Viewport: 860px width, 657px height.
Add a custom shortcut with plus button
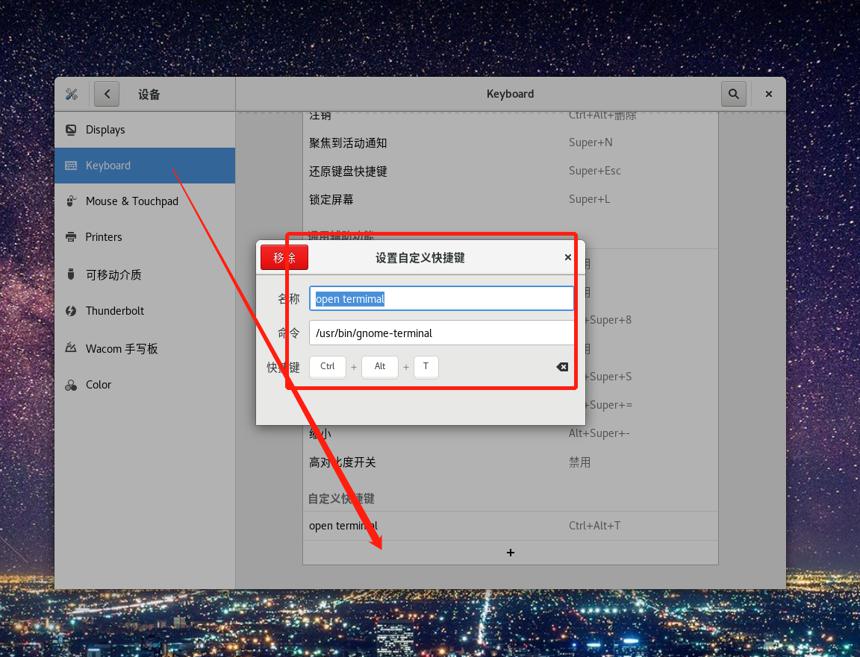tap(511, 552)
